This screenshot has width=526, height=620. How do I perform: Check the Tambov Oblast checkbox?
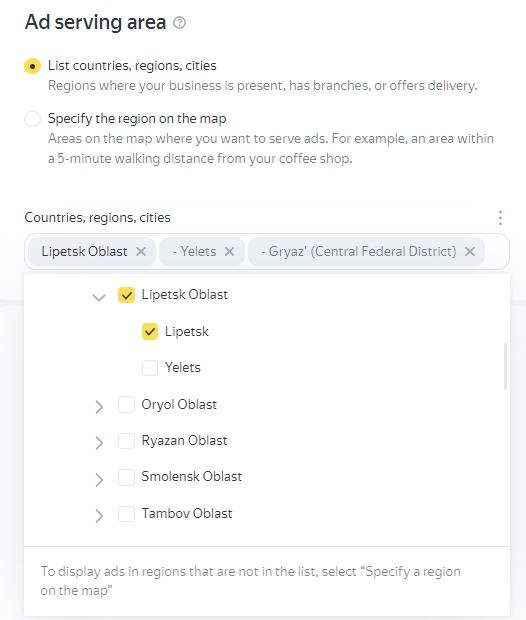pyautogui.click(x=127, y=514)
